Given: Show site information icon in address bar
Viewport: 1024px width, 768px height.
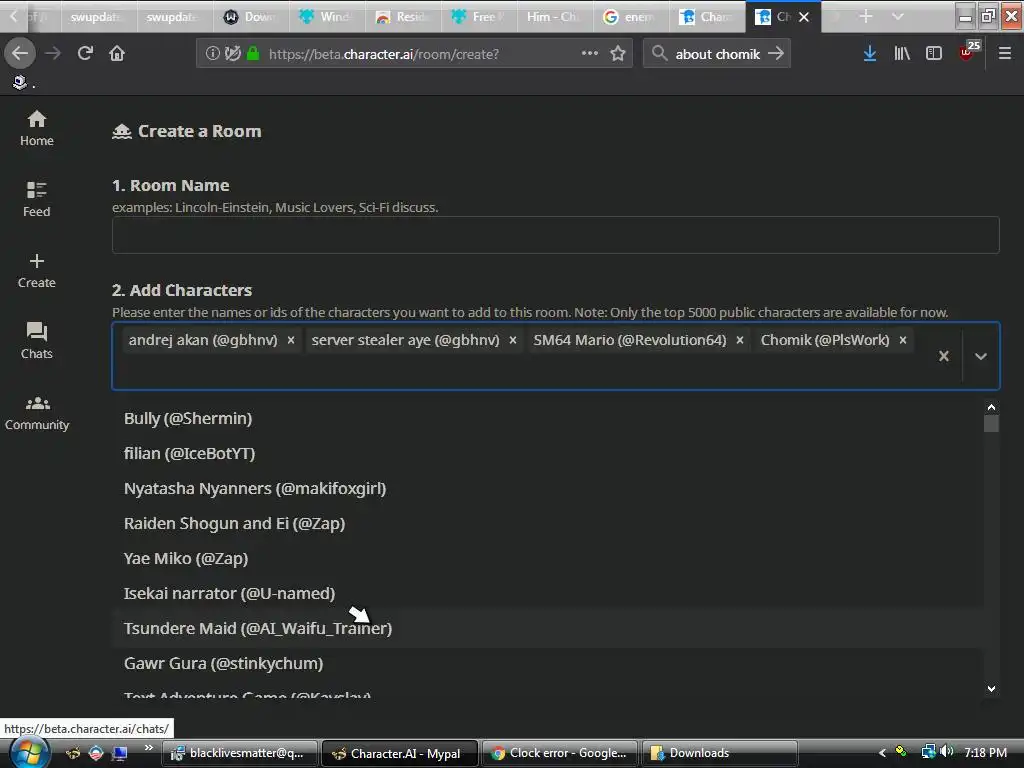Looking at the screenshot, I should pyautogui.click(x=212, y=54).
